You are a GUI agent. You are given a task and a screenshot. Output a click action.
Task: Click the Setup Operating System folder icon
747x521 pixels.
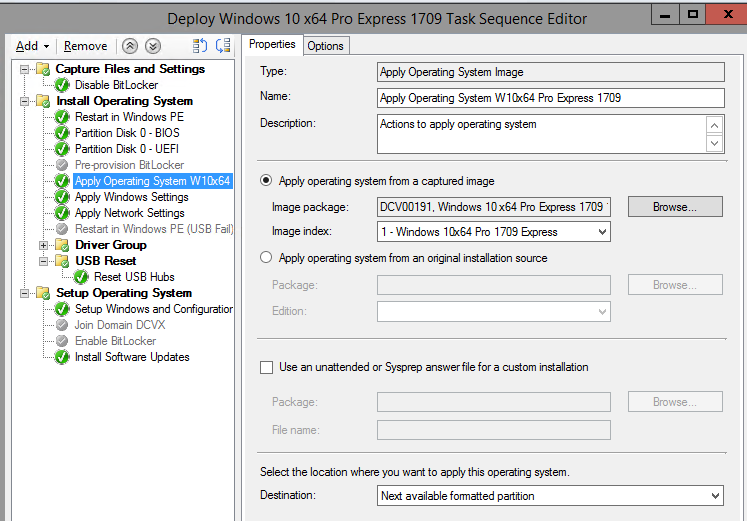44,293
